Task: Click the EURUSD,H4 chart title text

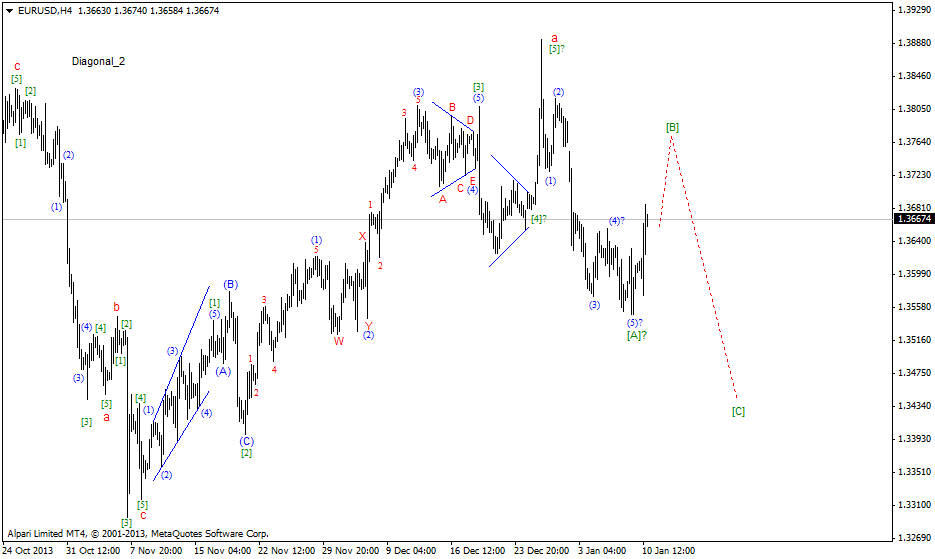Action: [45, 11]
